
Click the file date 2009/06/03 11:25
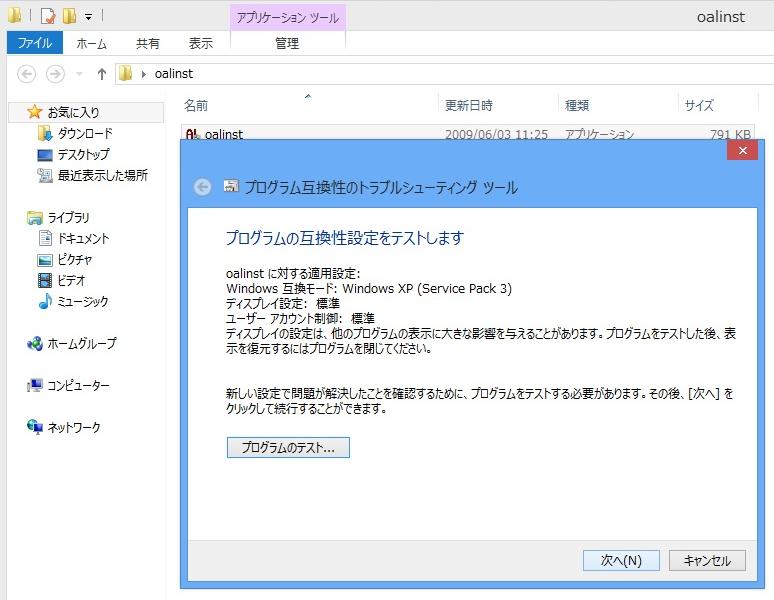click(x=497, y=134)
